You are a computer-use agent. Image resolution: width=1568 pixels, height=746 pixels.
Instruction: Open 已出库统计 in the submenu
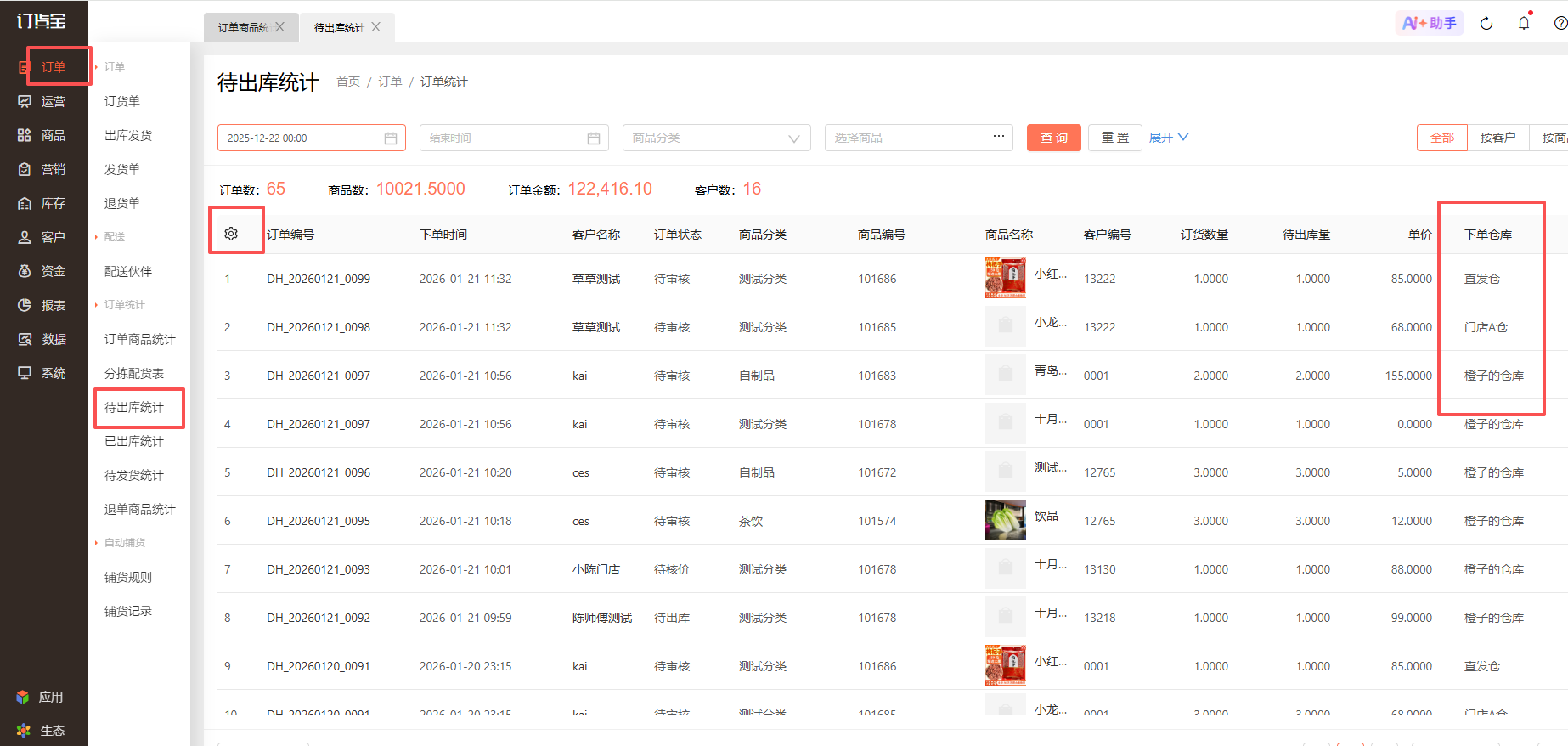[x=134, y=441]
